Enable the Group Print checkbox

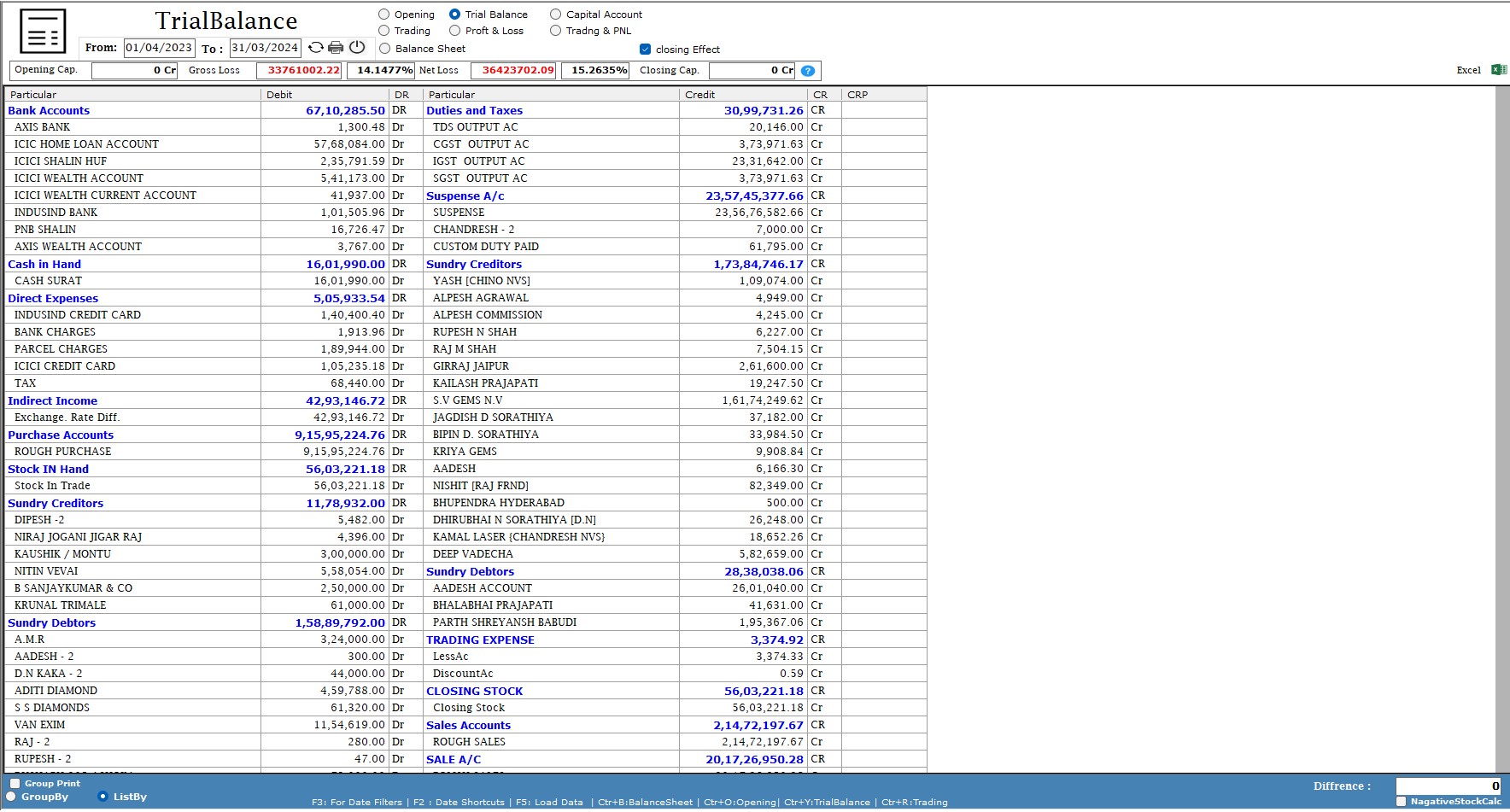point(15,784)
